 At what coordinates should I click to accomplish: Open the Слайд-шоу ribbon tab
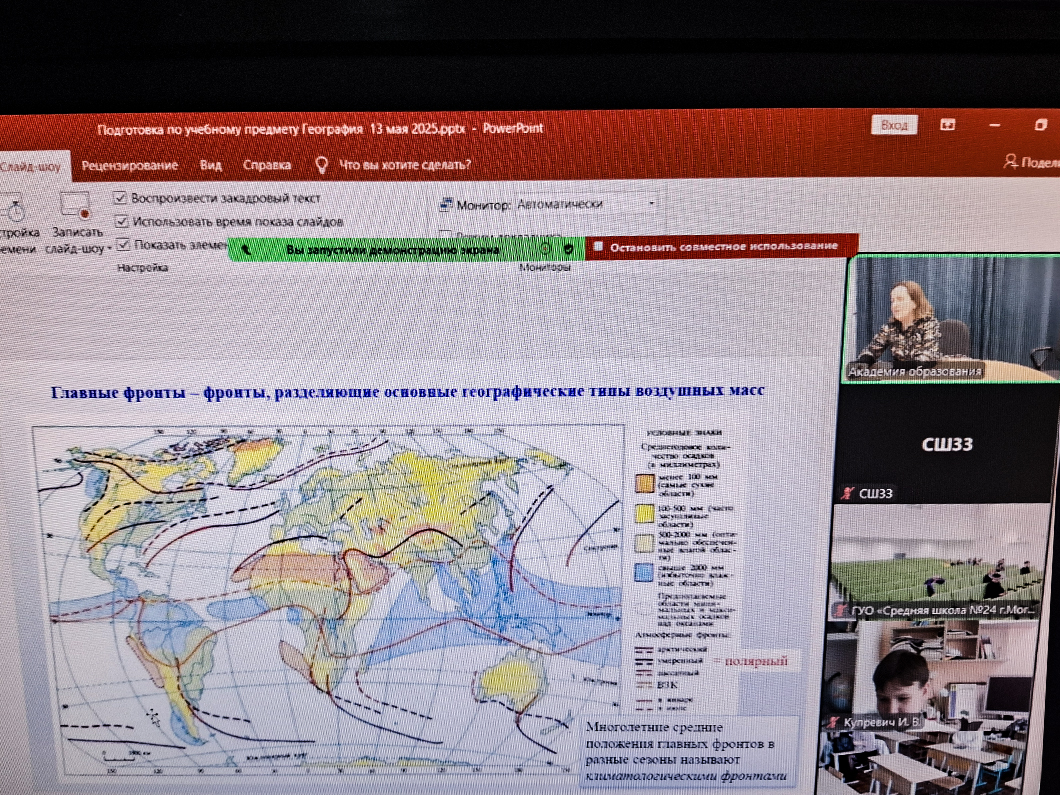[30, 166]
